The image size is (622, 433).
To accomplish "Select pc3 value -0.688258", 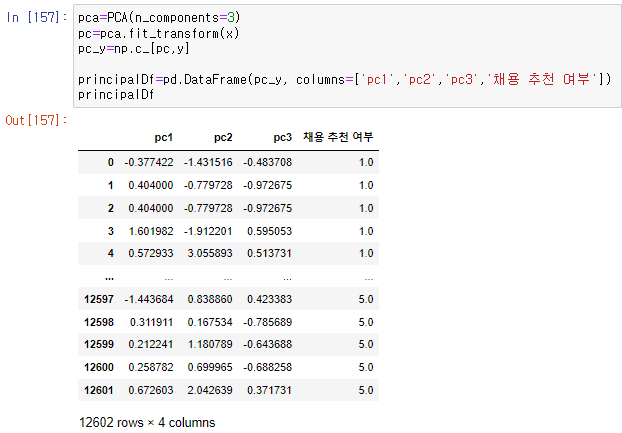I will (x=267, y=368).
